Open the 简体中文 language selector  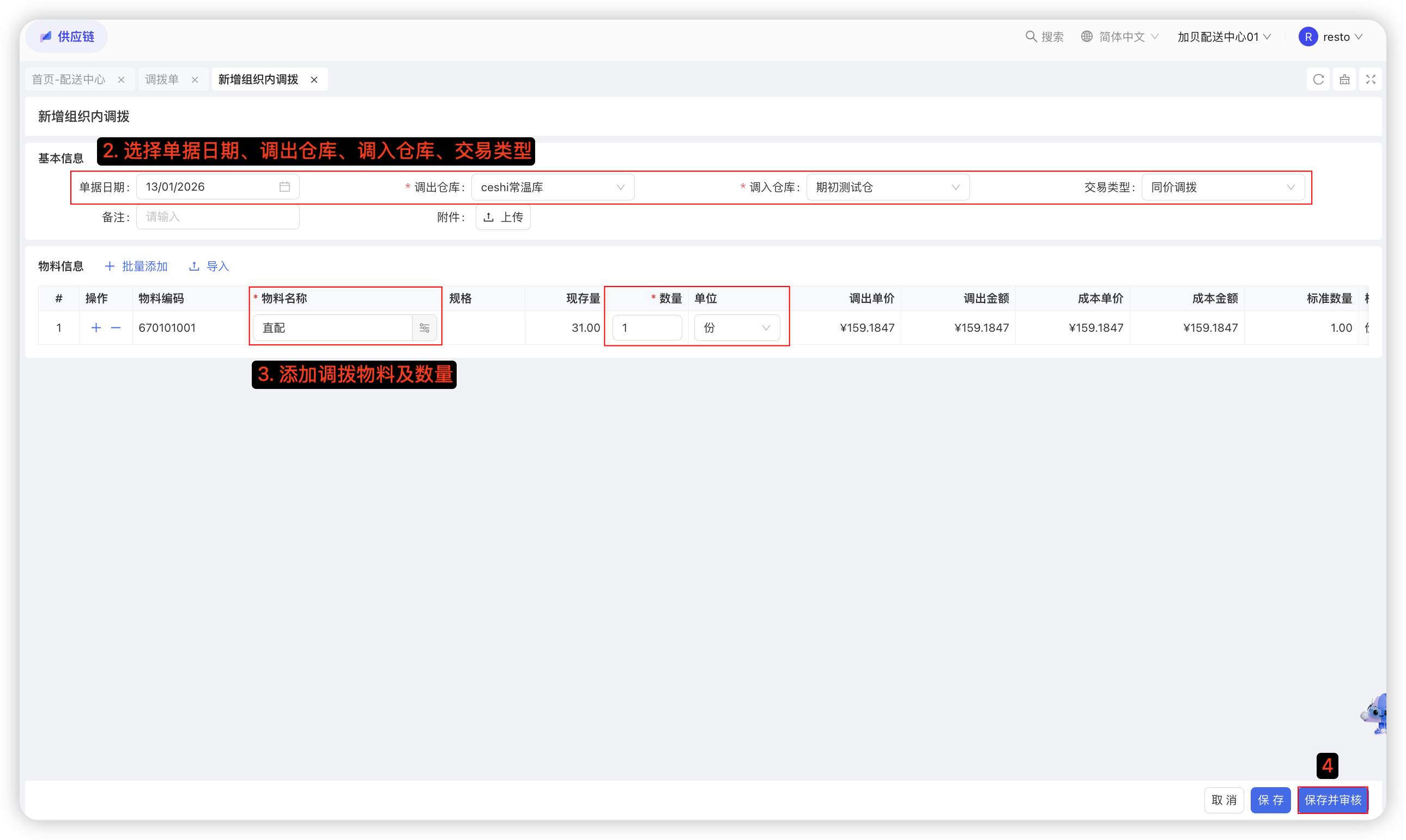click(1120, 37)
